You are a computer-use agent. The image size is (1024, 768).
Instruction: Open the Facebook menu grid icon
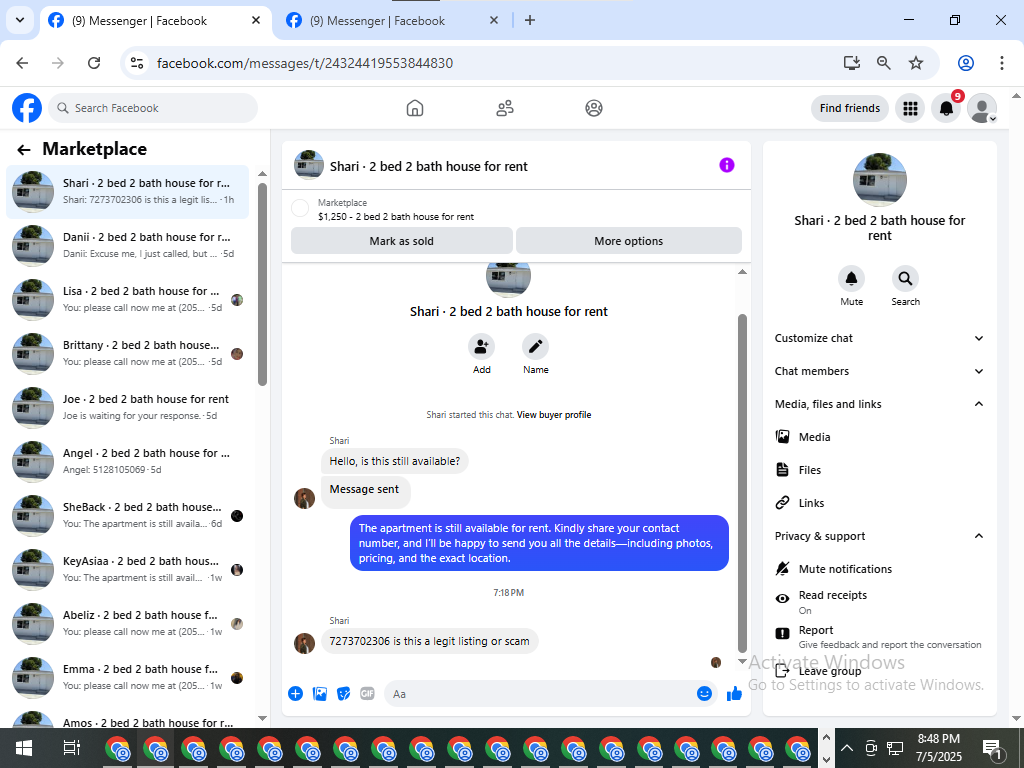click(x=910, y=108)
